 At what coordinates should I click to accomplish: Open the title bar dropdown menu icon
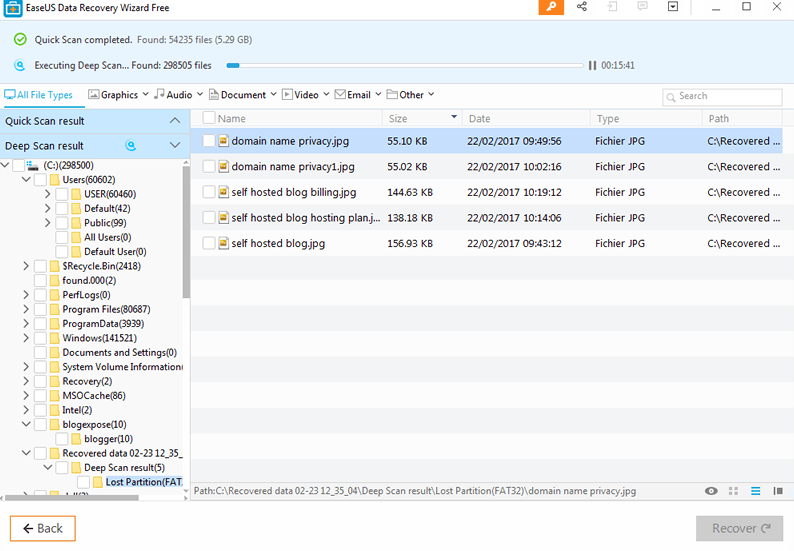[673, 7]
